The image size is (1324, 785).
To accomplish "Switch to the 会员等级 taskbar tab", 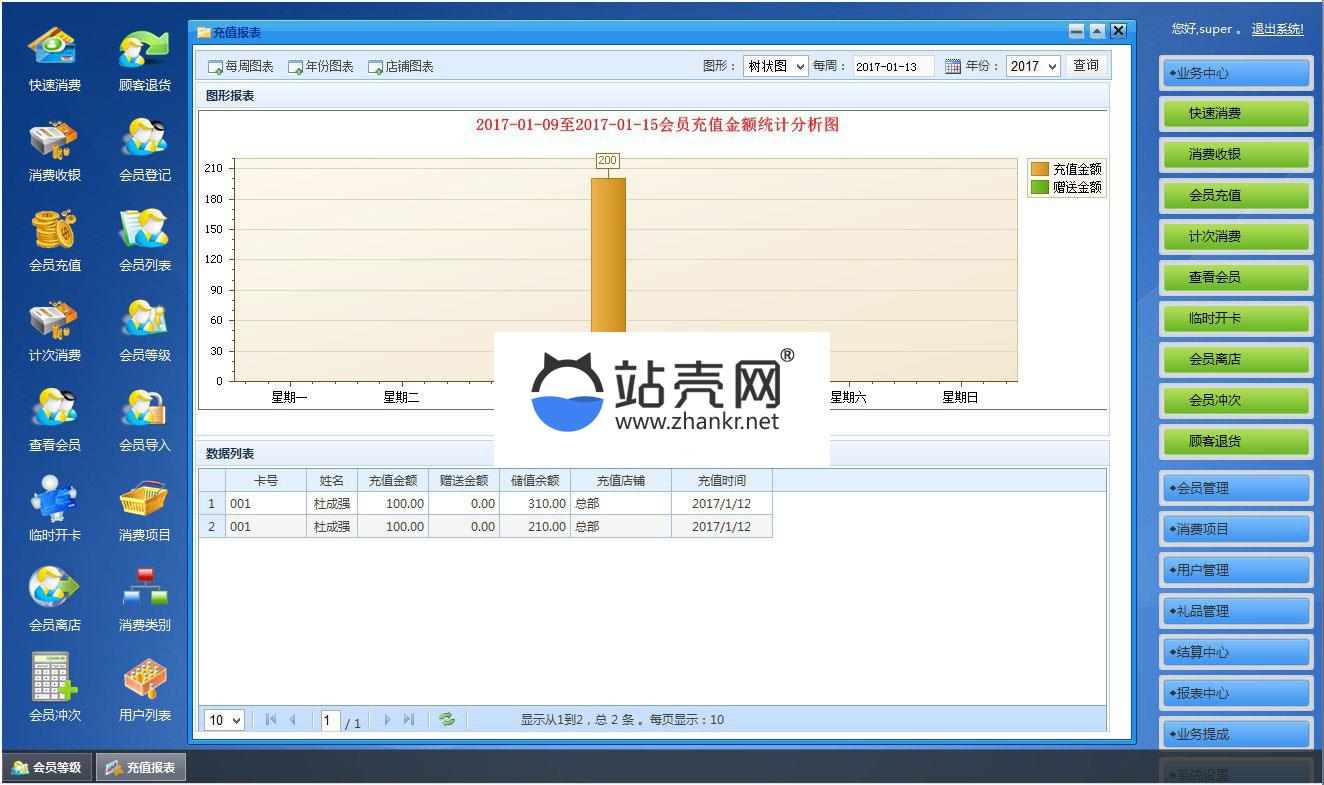I will point(47,768).
